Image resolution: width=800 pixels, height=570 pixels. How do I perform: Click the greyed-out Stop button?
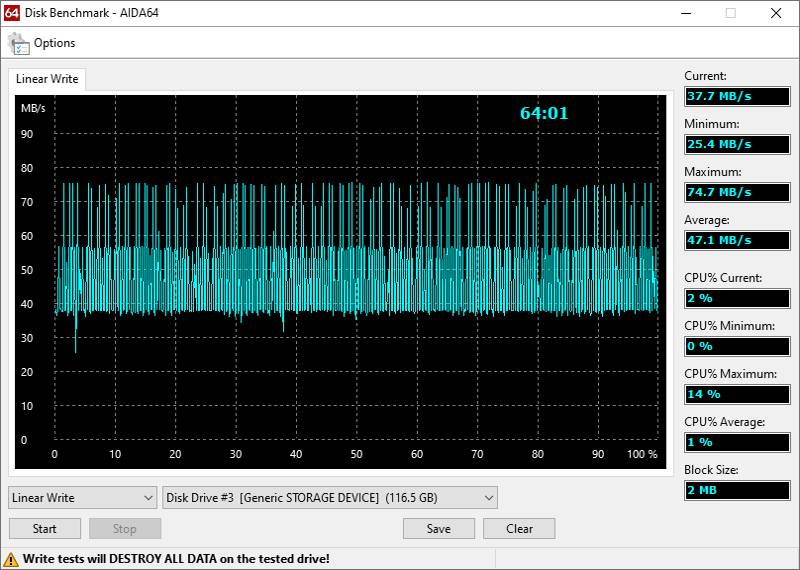124,529
